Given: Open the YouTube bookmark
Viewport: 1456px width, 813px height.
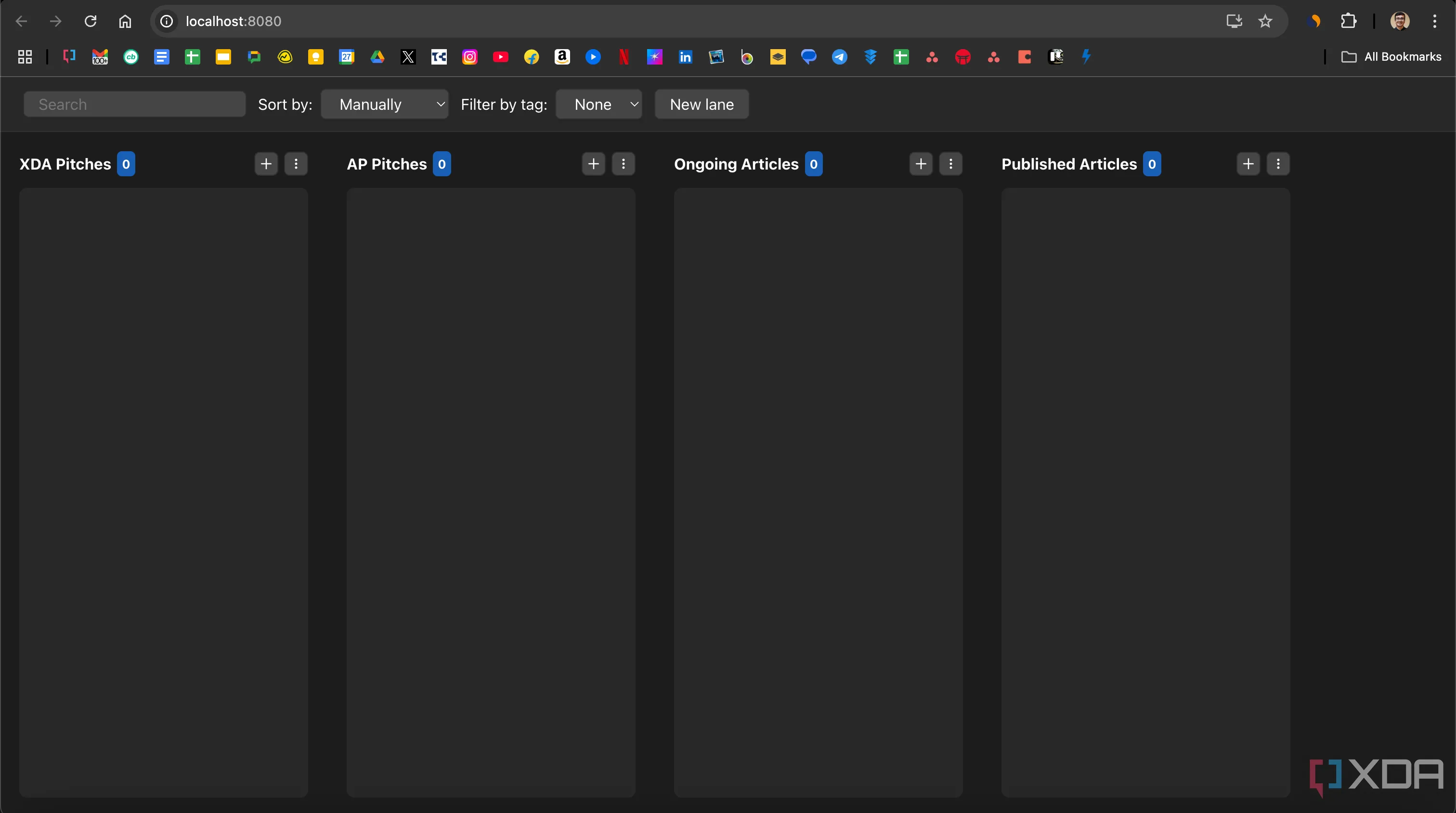Looking at the screenshot, I should (500, 56).
